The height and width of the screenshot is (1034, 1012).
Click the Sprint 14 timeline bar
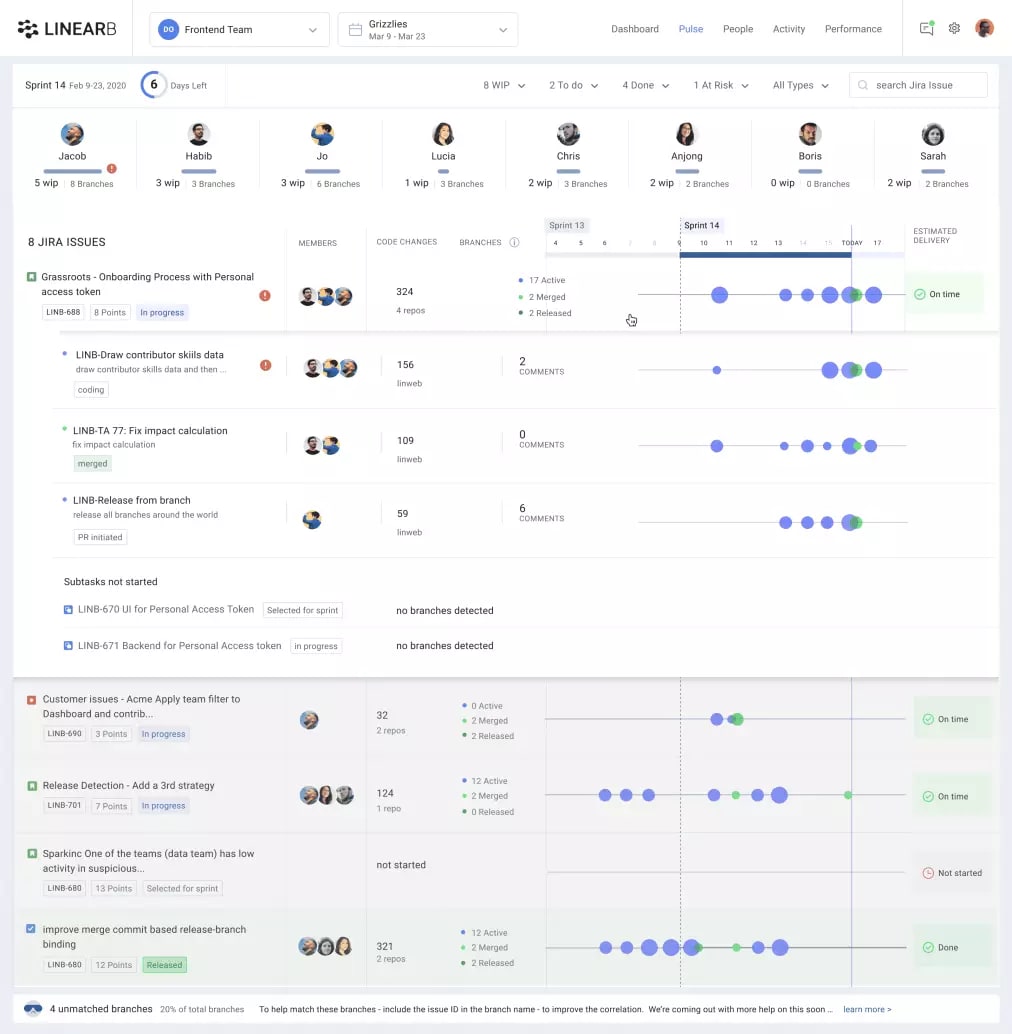(x=765, y=255)
